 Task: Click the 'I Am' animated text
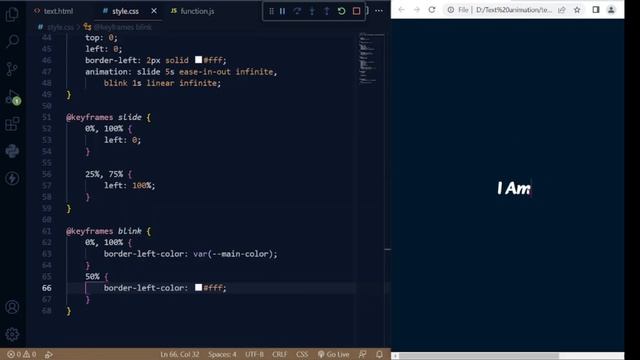(x=514, y=188)
